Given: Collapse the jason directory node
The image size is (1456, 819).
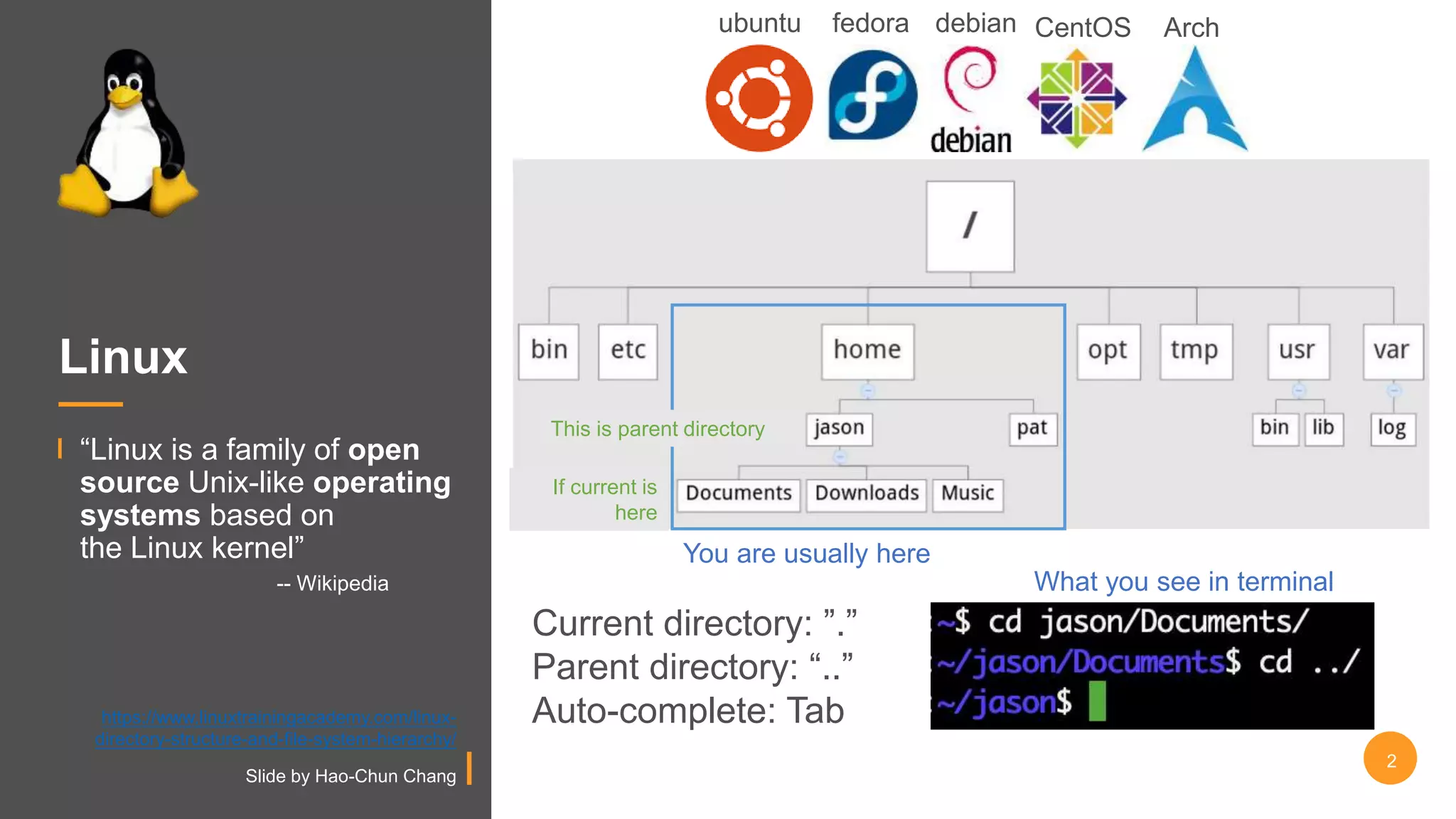Looking at the screenshot, I should coord(840,456).
